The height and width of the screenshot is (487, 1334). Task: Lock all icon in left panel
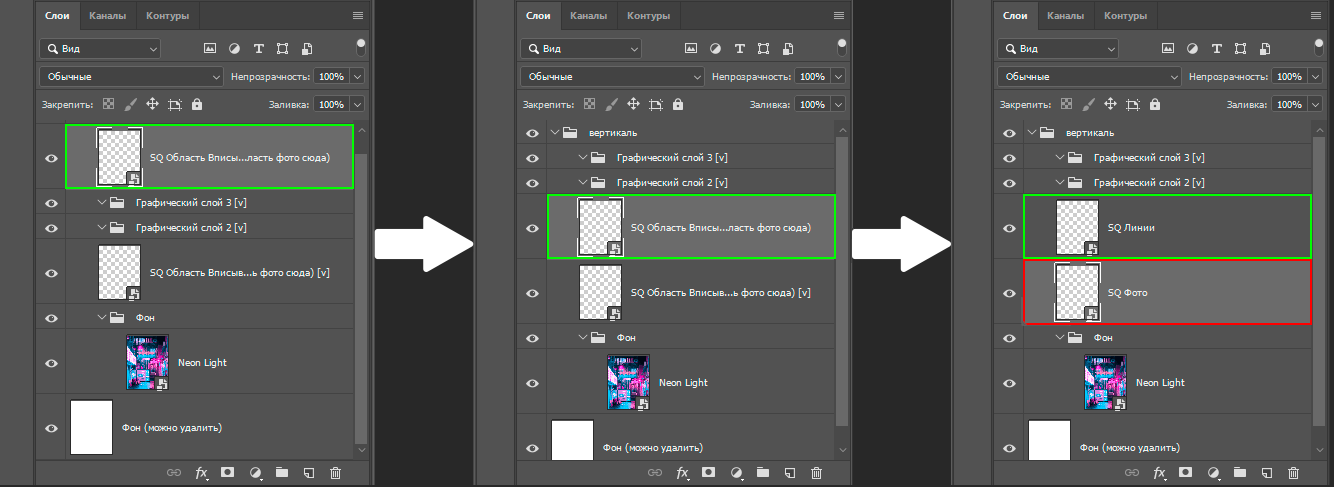197,104
